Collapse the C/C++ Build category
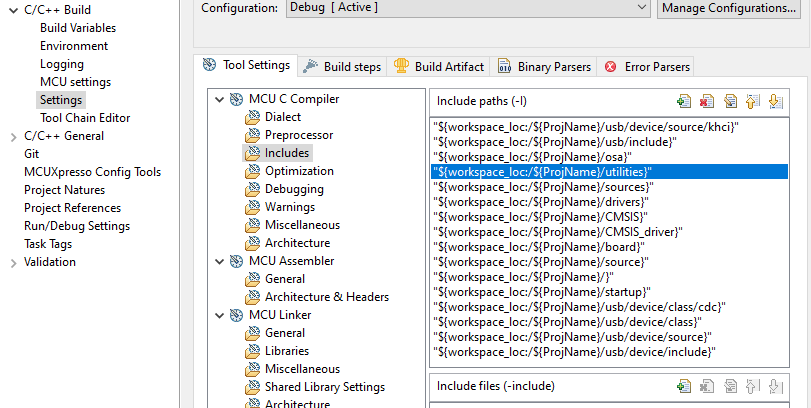This screenshot has height=408, width=811. (x=13, y=10)
